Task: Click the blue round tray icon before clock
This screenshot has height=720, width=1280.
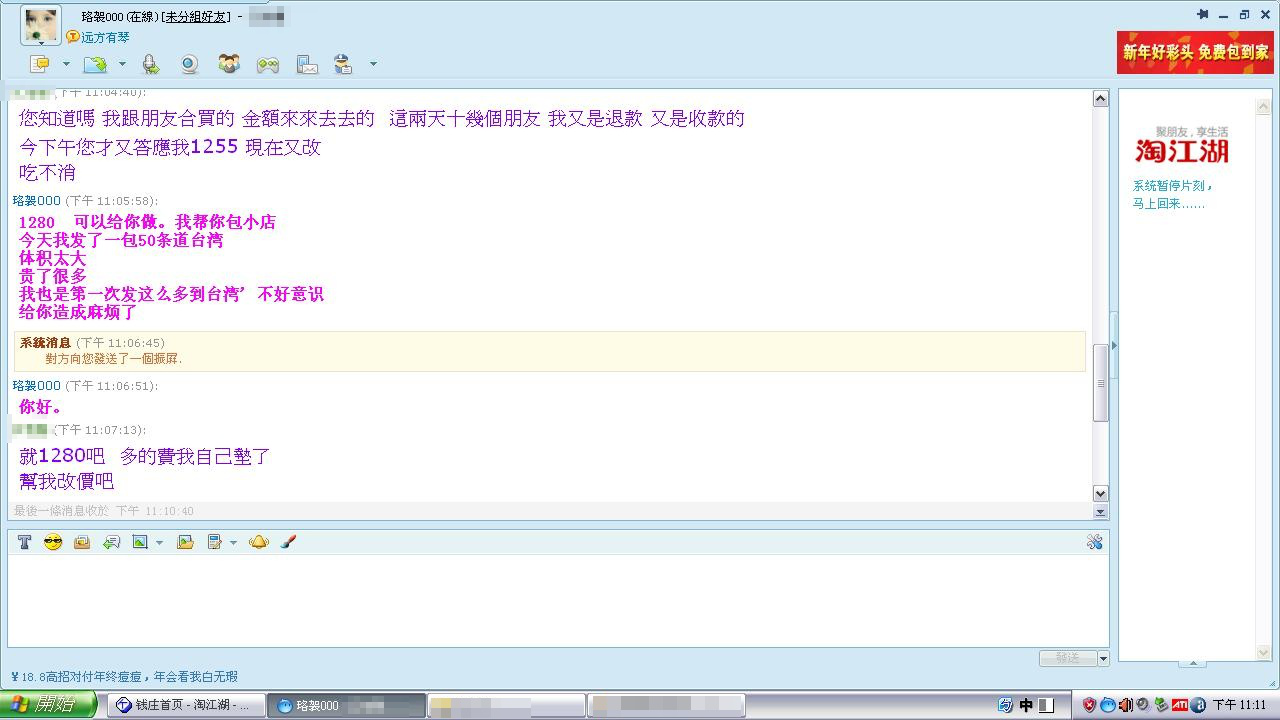Action: [1198, 705]
